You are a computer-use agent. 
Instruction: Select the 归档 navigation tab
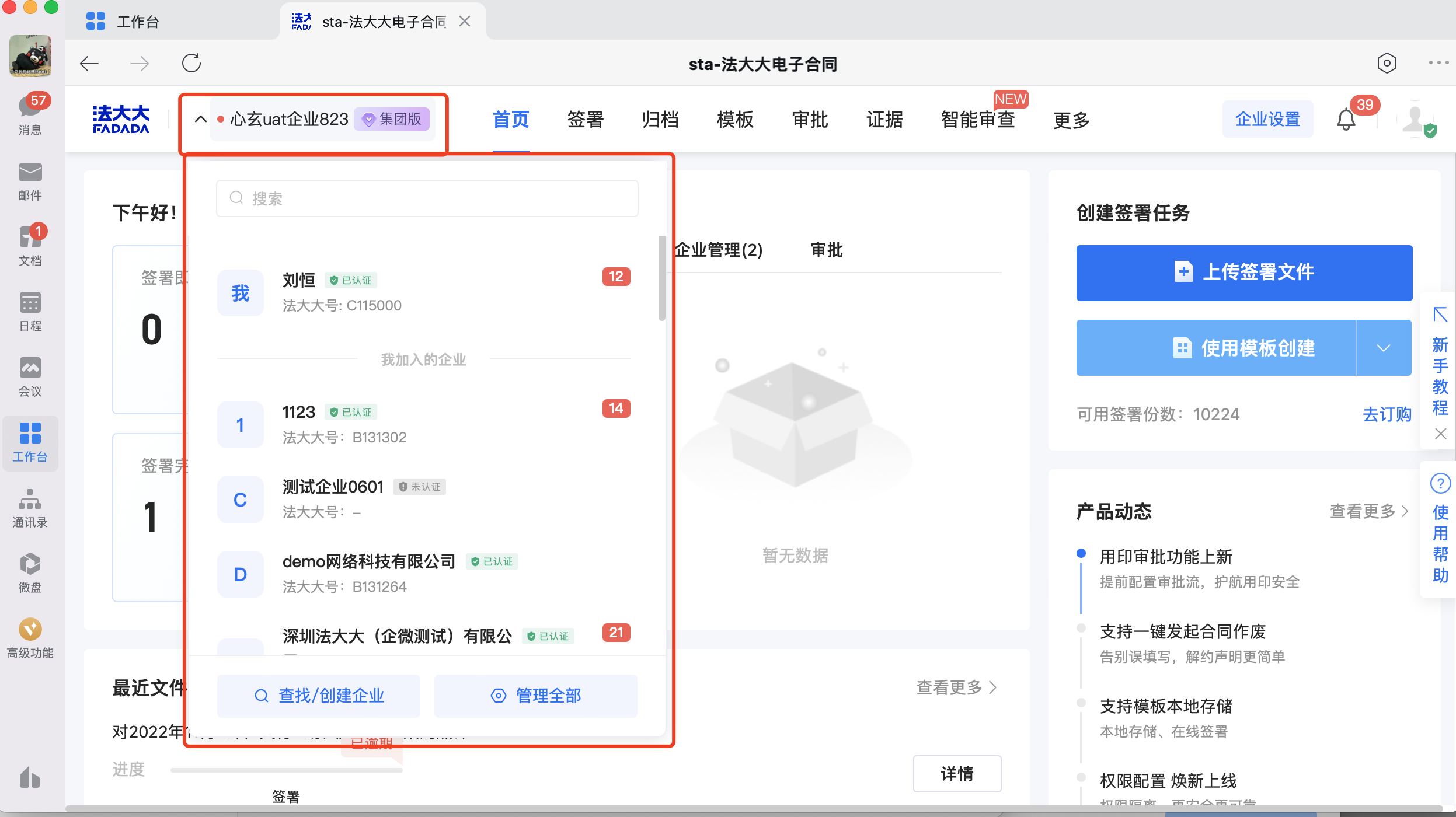(660, 120)
